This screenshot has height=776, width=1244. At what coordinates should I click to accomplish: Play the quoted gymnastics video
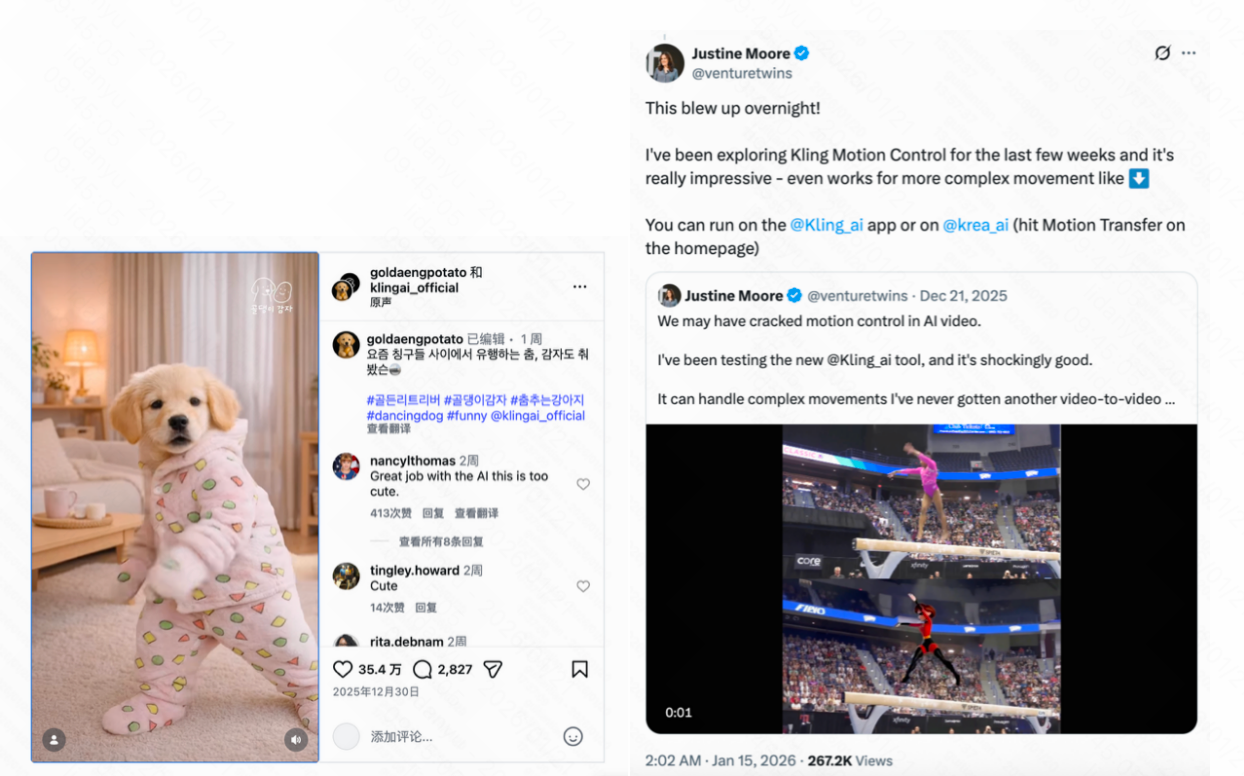920,578
